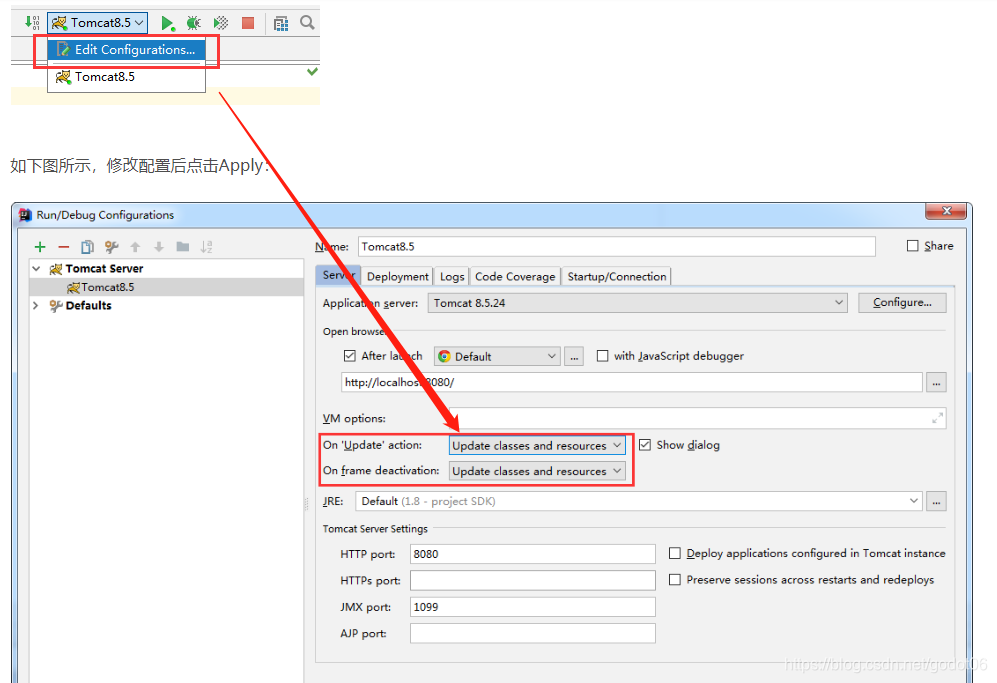
Task: Switch to the Deployment tab
Action: pos(397,277)
